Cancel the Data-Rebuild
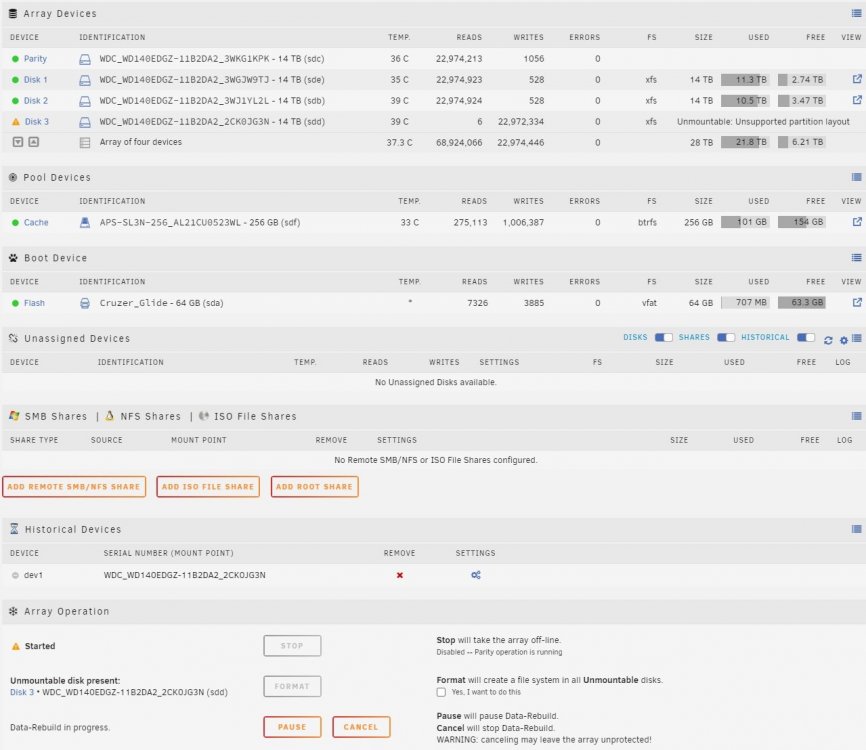Image resolution: width=866 pixels, height=750 pixels. click(x=361, y=727)
